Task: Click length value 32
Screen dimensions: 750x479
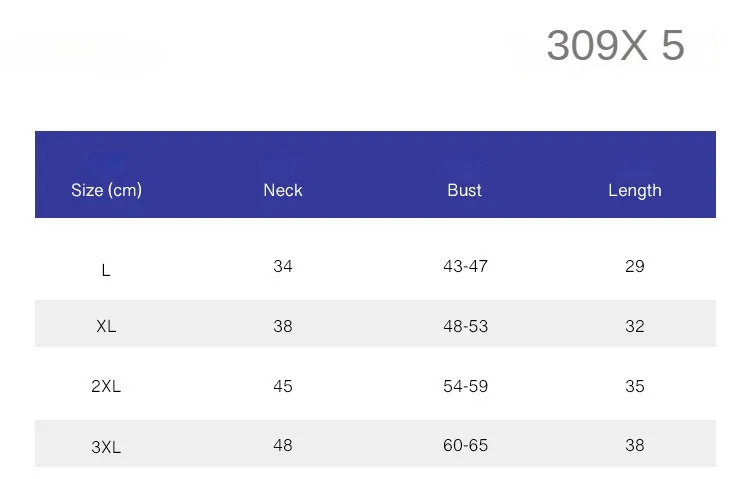Action: click(x=635, y=326)
